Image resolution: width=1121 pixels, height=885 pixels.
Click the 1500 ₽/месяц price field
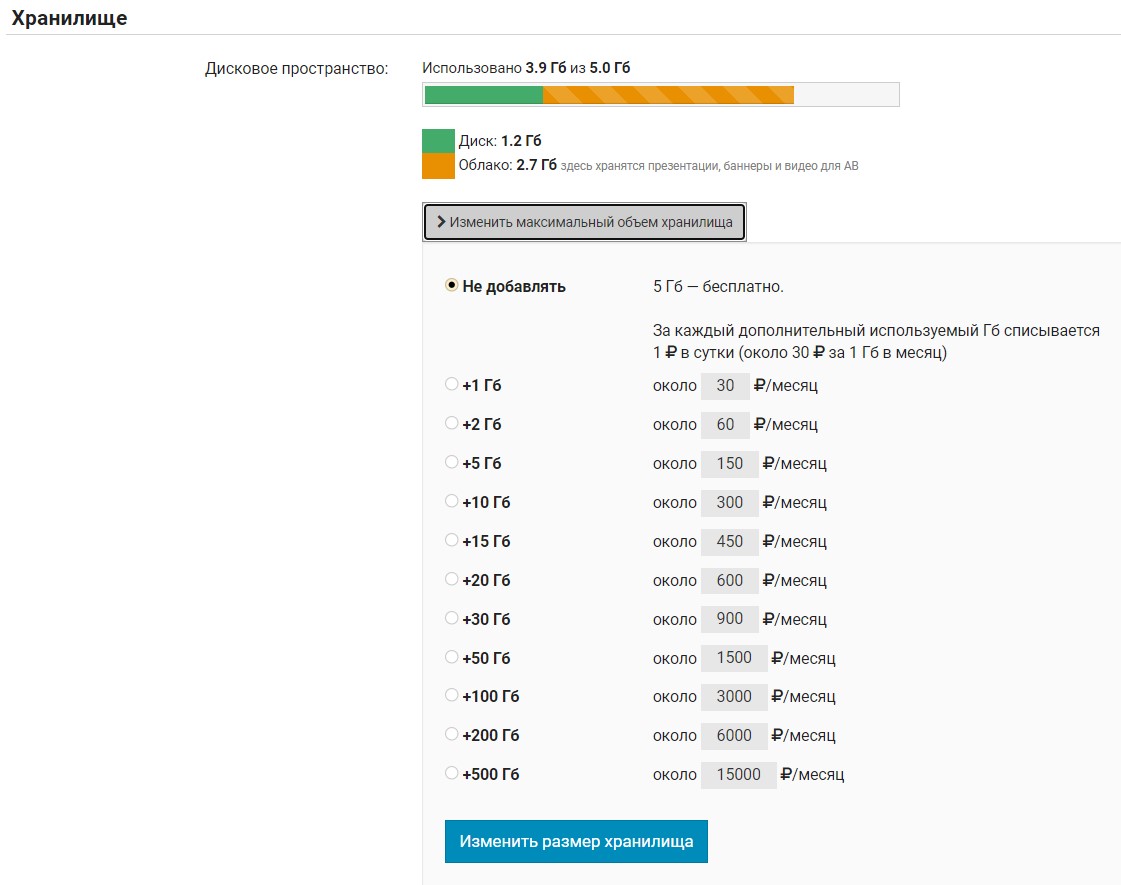[x=734, y=658]
